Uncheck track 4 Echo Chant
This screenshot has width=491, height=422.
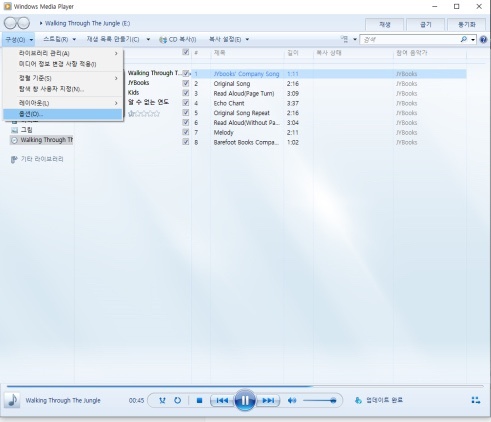(x=186, y=103)
